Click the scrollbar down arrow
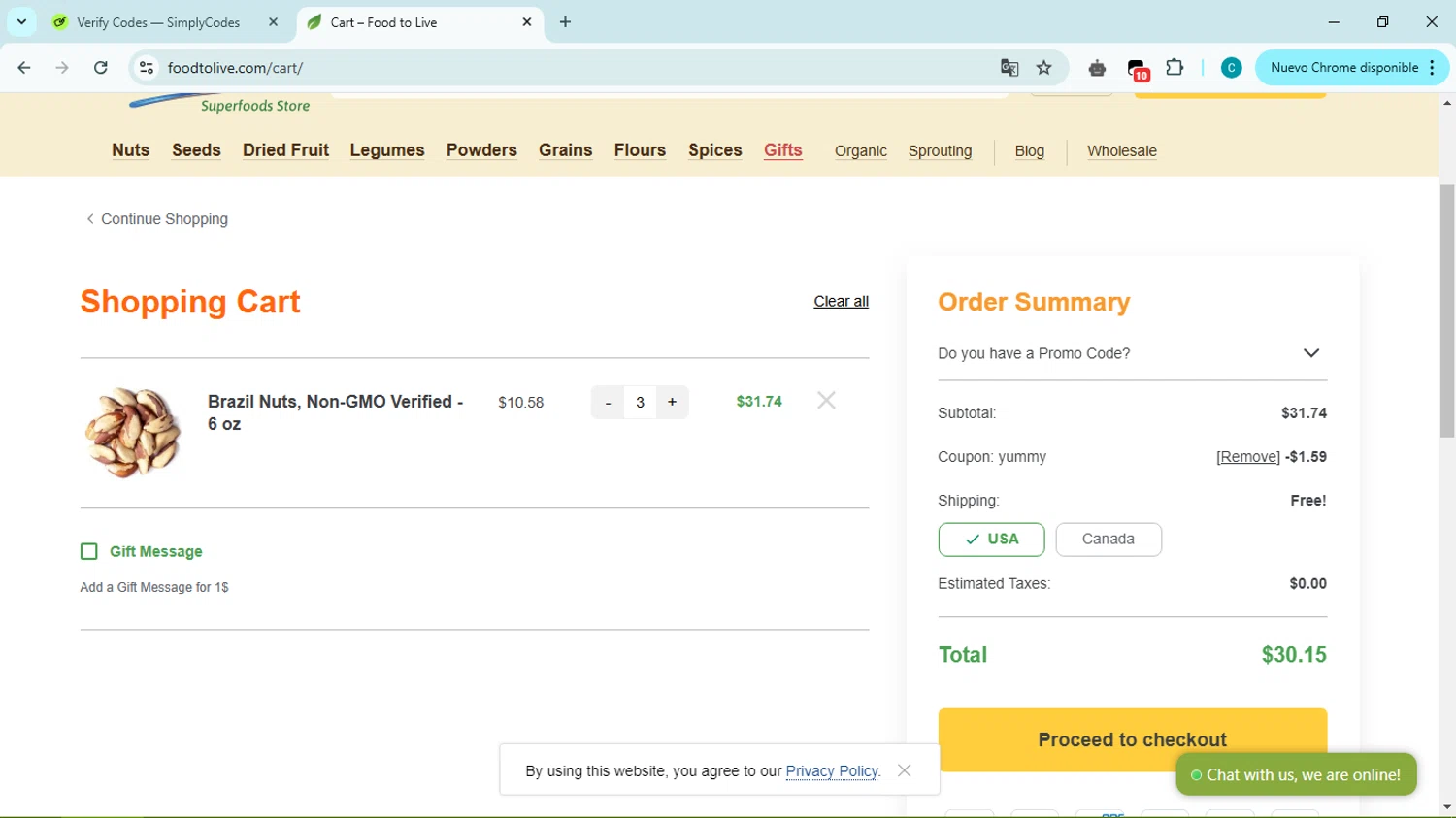Image resolution: width=1456 pixels, height=818 pixels. (x=1447, y=807)
